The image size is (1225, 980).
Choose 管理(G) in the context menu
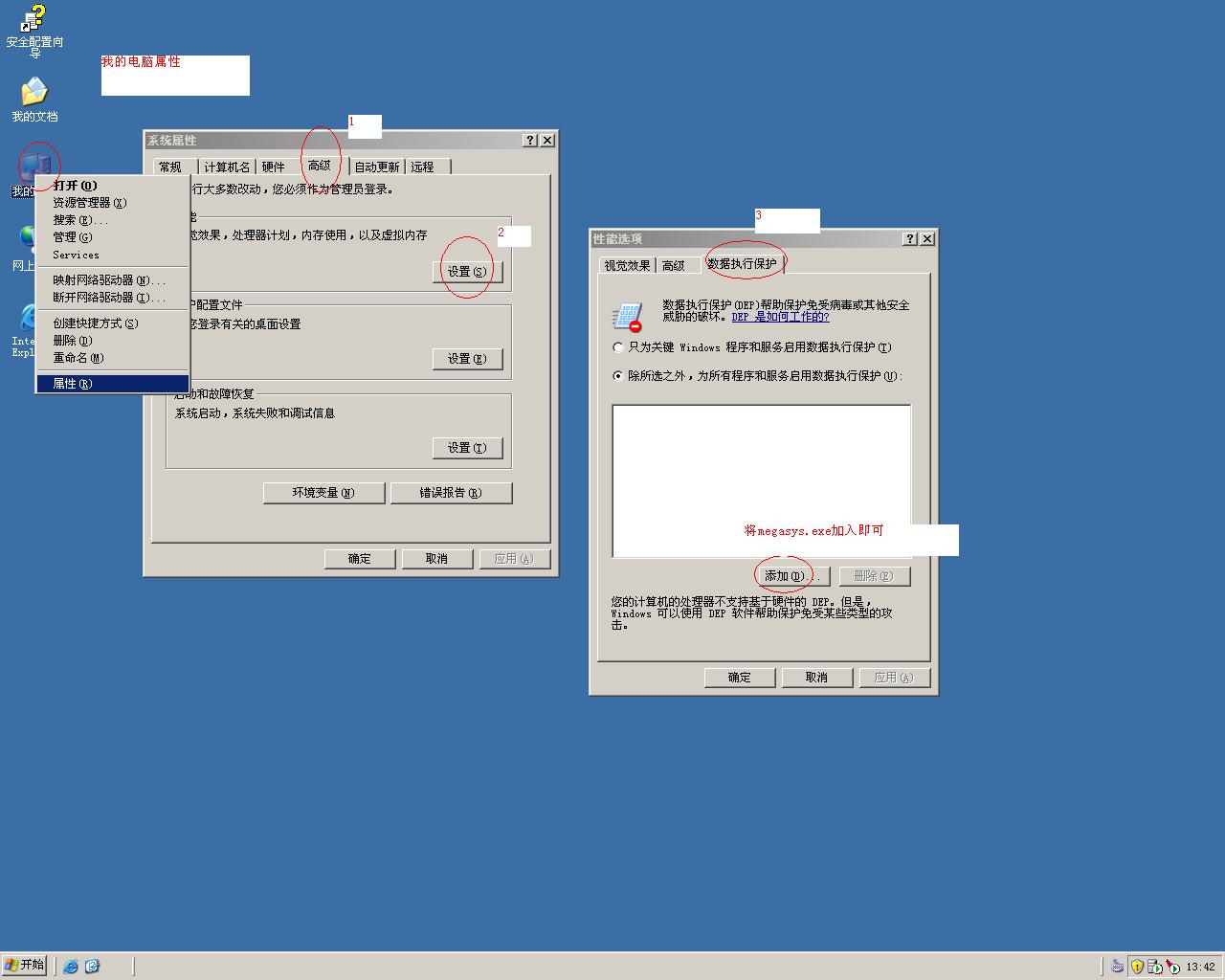pos(73,237)
